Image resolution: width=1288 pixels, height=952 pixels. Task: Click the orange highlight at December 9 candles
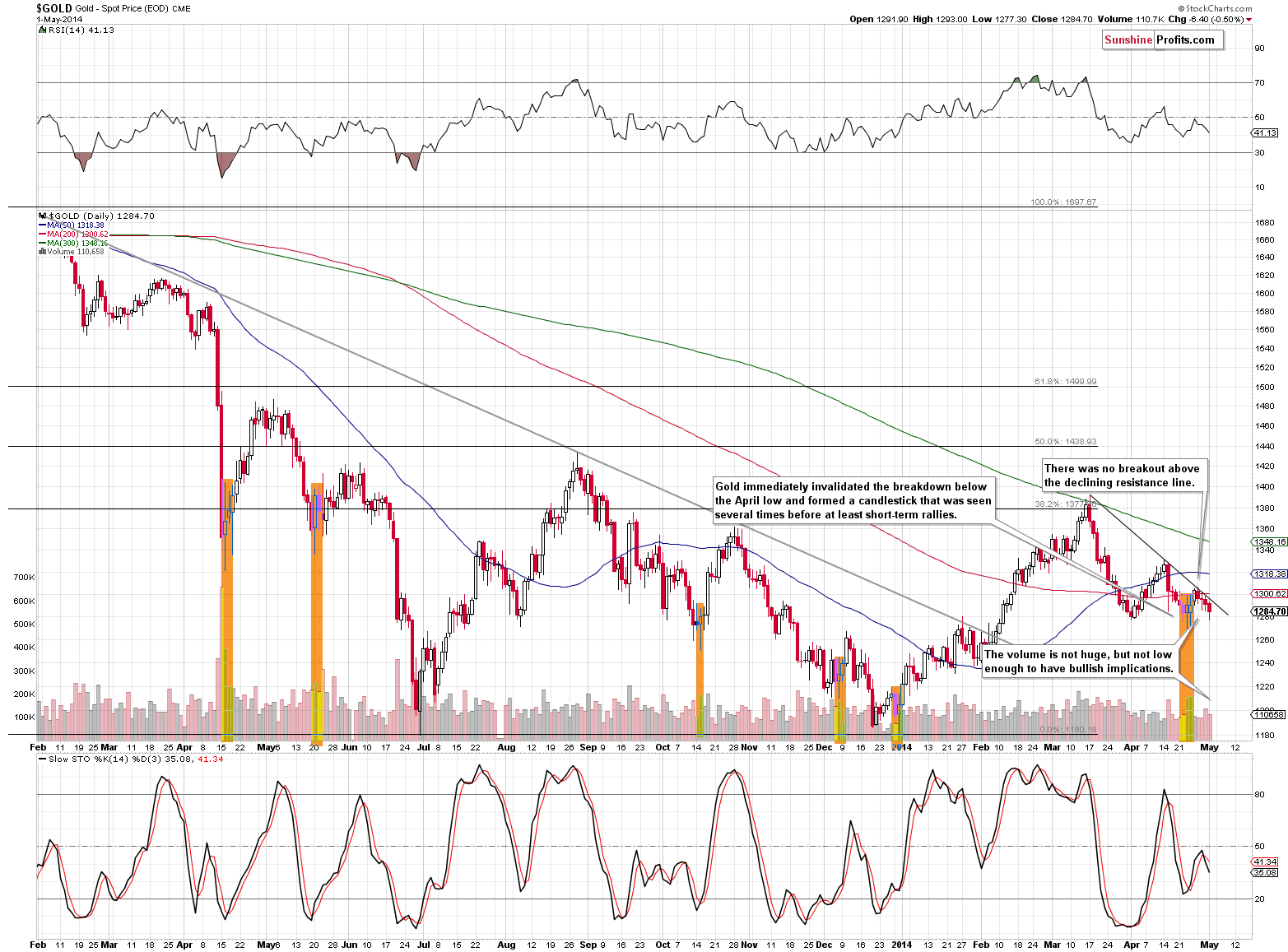click(x=839, y=699)
